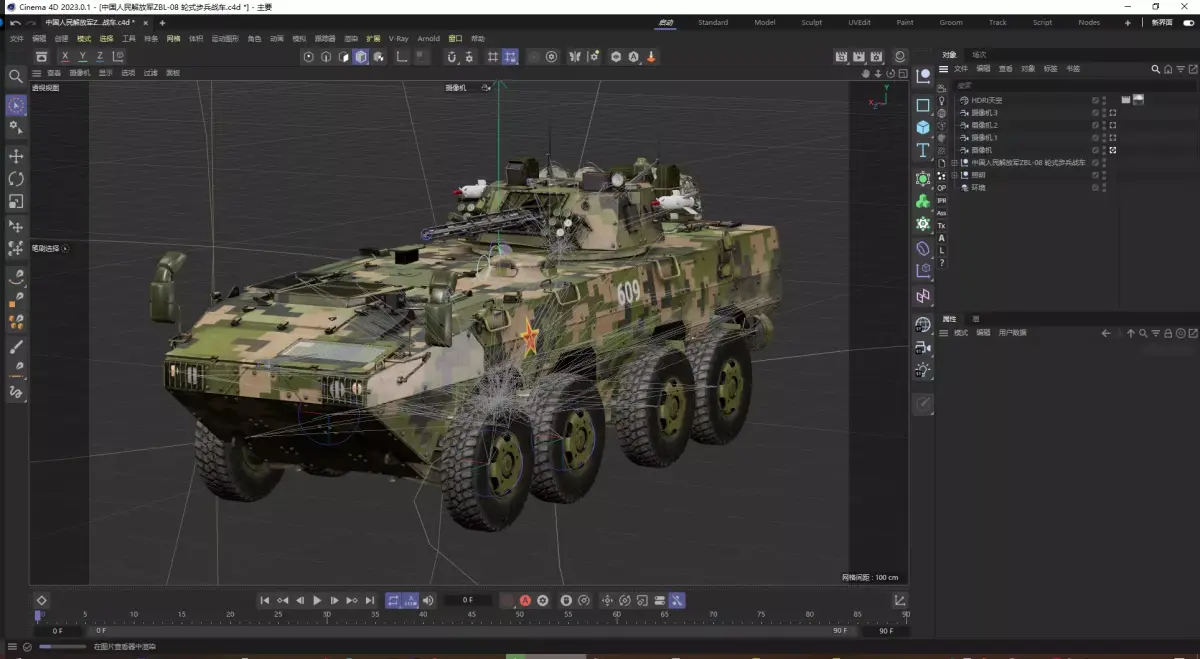The width and height of the screenshot is (1200, 659).
Task: Switch to the 场次 tab in Object Manager
Action: click(x=979, y=55)
